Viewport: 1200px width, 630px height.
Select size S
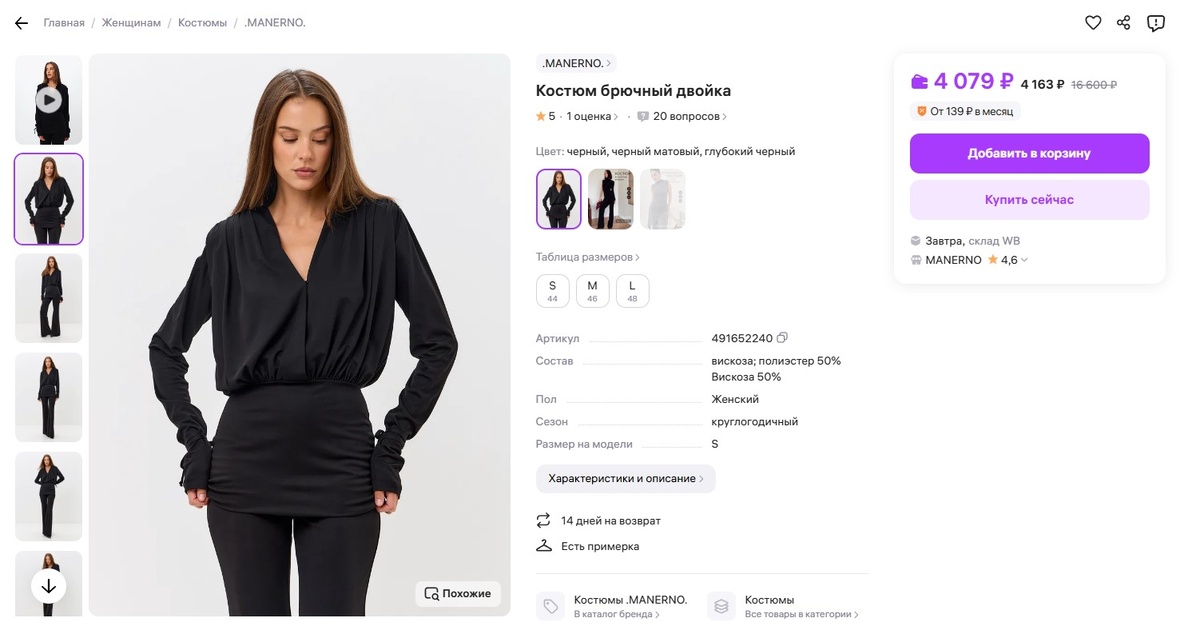tap(552, 291)
